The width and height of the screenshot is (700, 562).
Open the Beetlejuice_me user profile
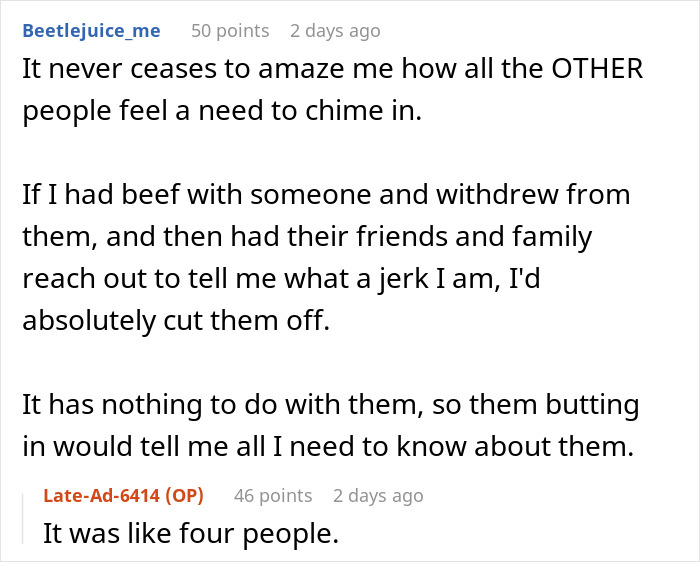[x=91, y=31]
